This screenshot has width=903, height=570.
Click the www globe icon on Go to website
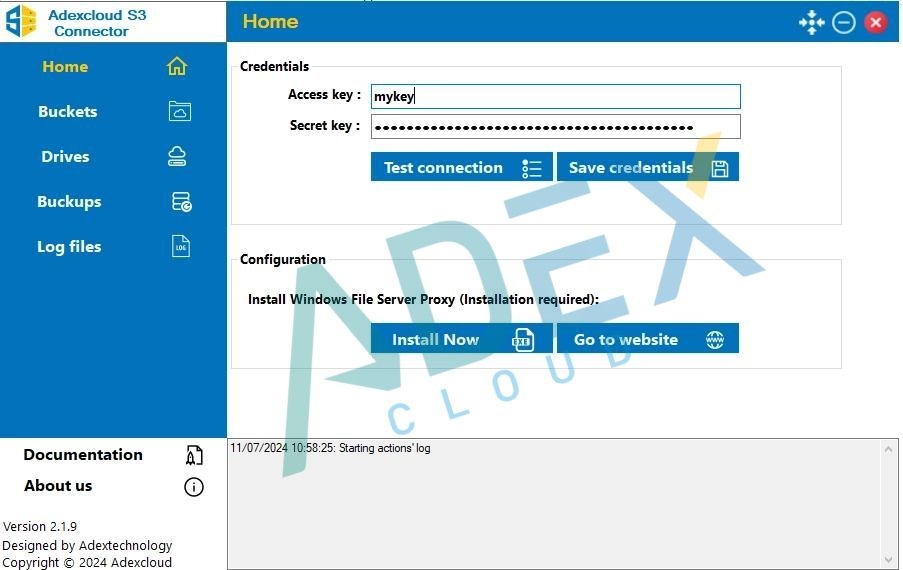(x=715, y=340)
